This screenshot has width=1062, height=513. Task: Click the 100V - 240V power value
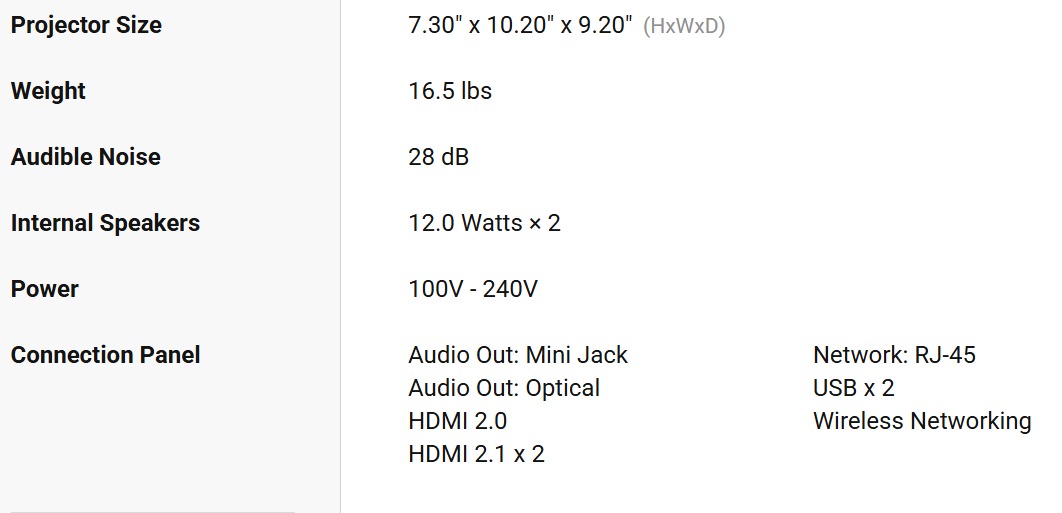click(473, 289)
